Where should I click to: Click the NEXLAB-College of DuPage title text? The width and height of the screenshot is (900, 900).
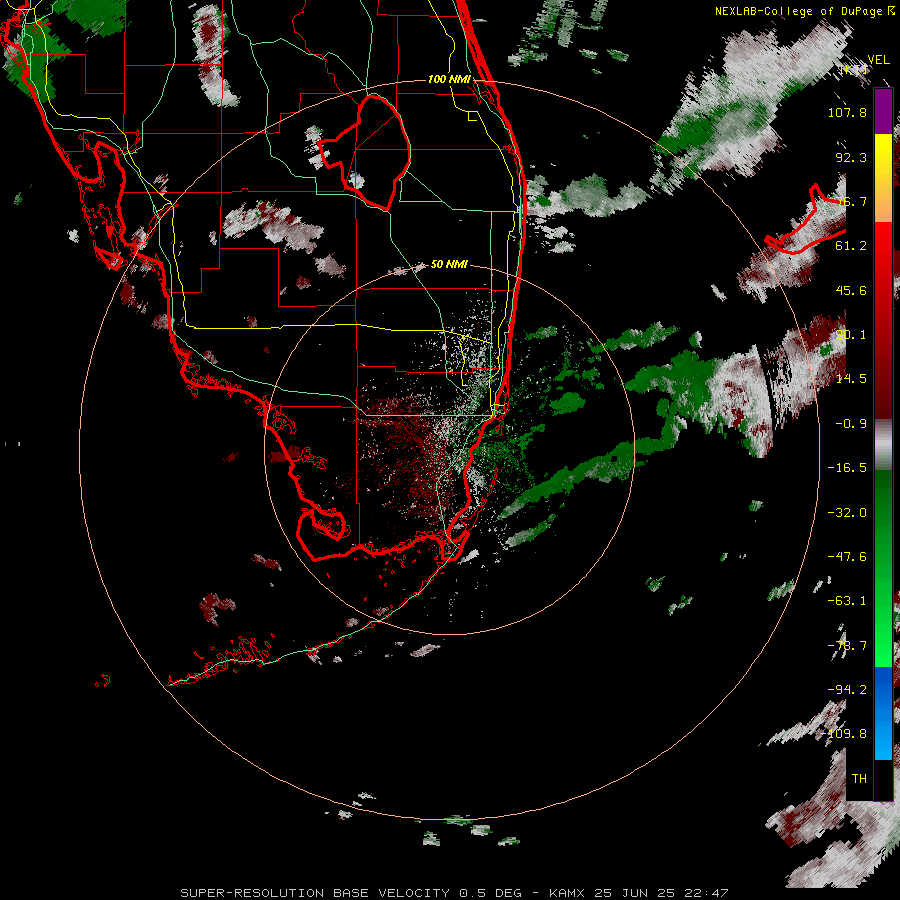pyautogui.click(x=798, y=11)
